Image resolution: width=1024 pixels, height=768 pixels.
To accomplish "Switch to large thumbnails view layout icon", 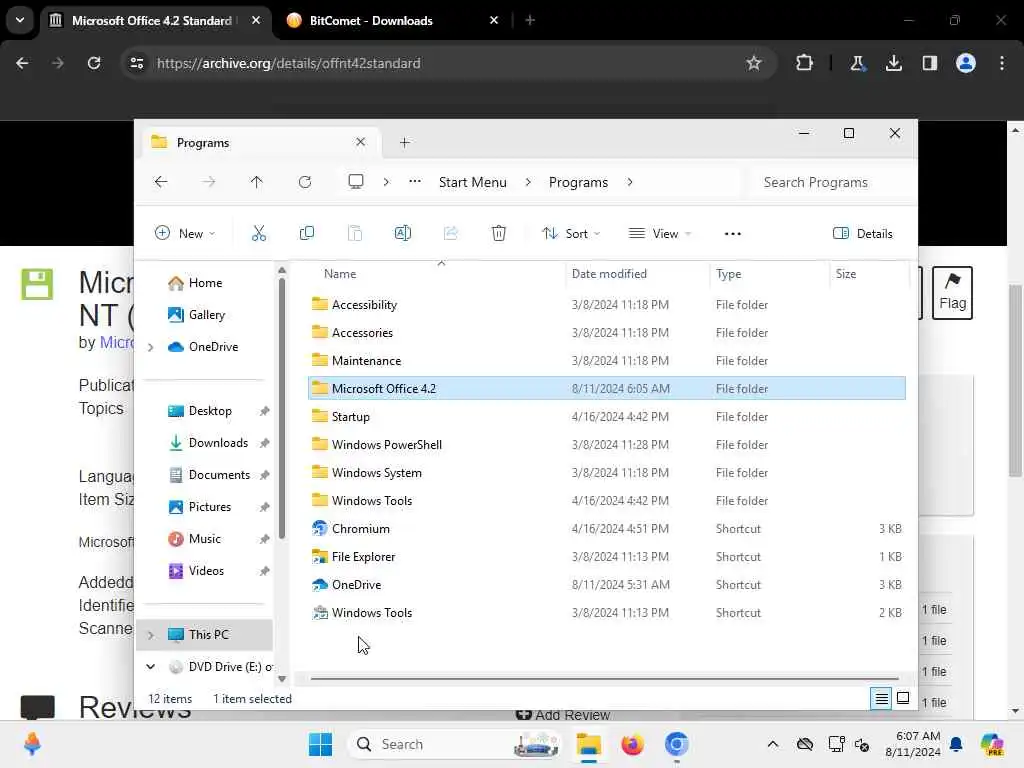I will [903, 699].
